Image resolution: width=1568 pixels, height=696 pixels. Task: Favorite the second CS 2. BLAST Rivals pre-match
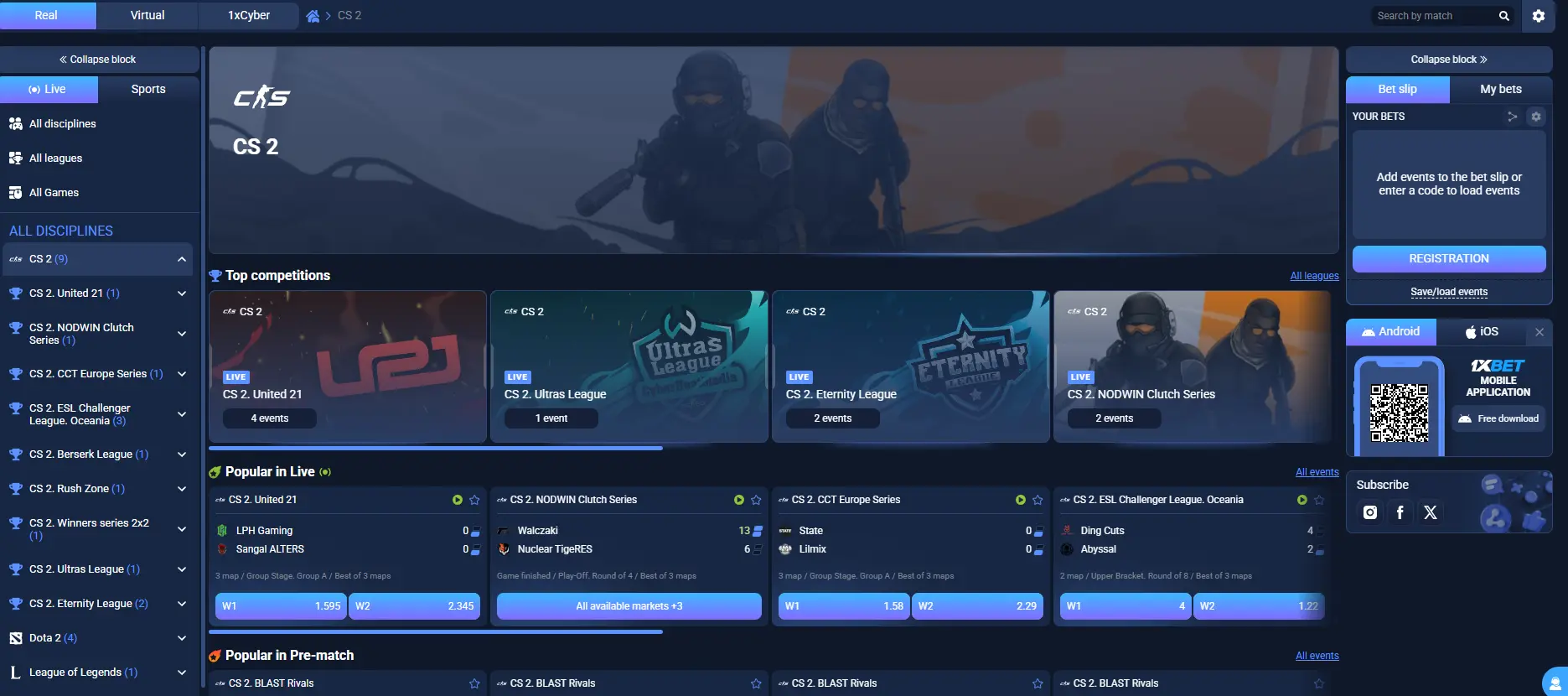coord(756,683)
